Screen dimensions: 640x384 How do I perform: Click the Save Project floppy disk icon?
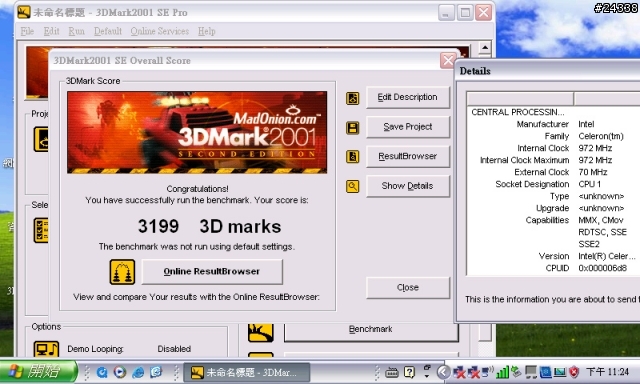pyautogui.click(x=353, y=128)
